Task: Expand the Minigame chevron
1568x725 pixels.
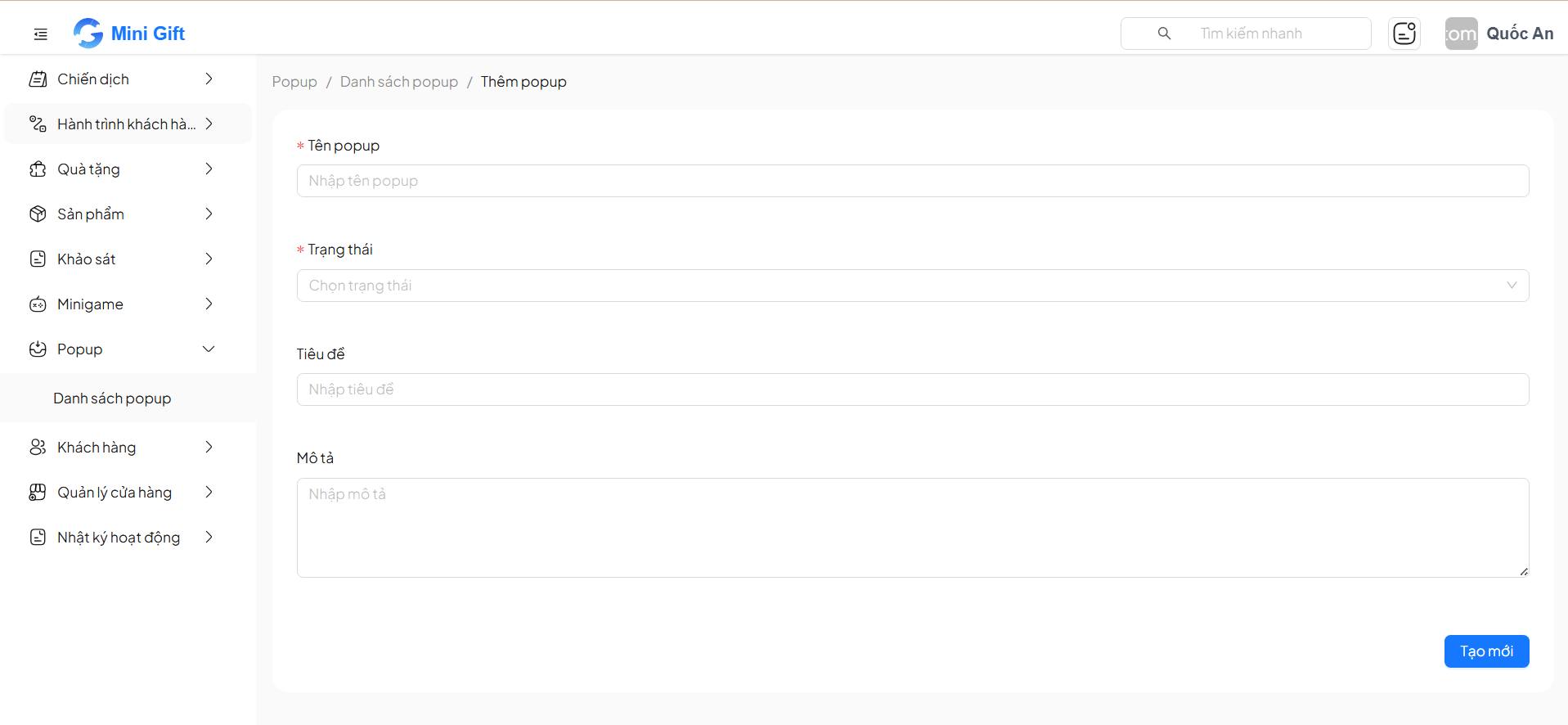Action: (209, 304)
